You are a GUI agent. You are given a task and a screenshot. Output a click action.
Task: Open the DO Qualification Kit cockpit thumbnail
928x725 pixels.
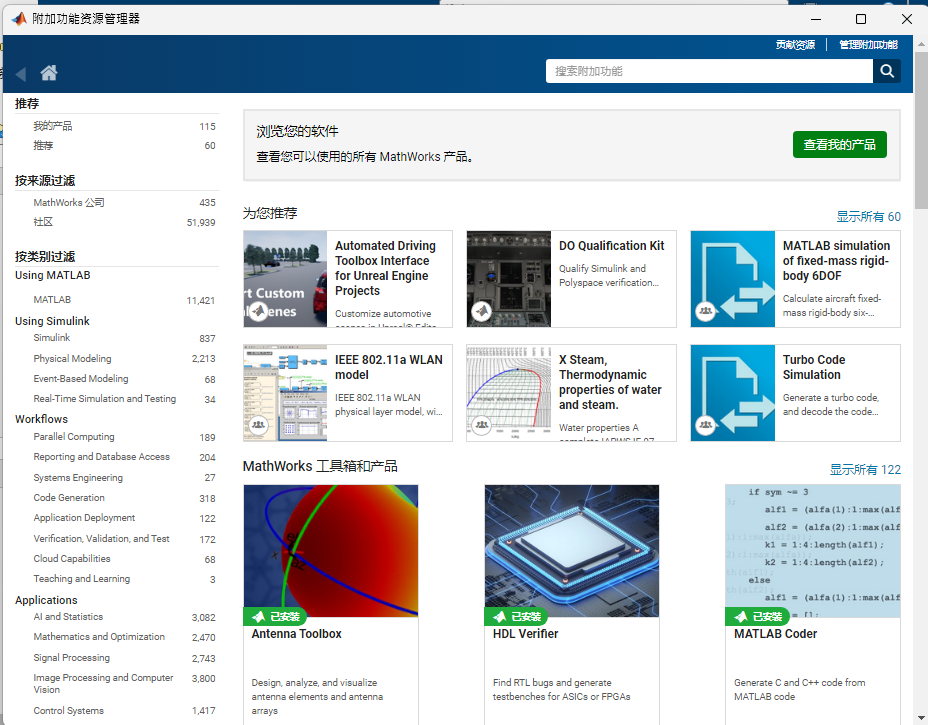509,279
